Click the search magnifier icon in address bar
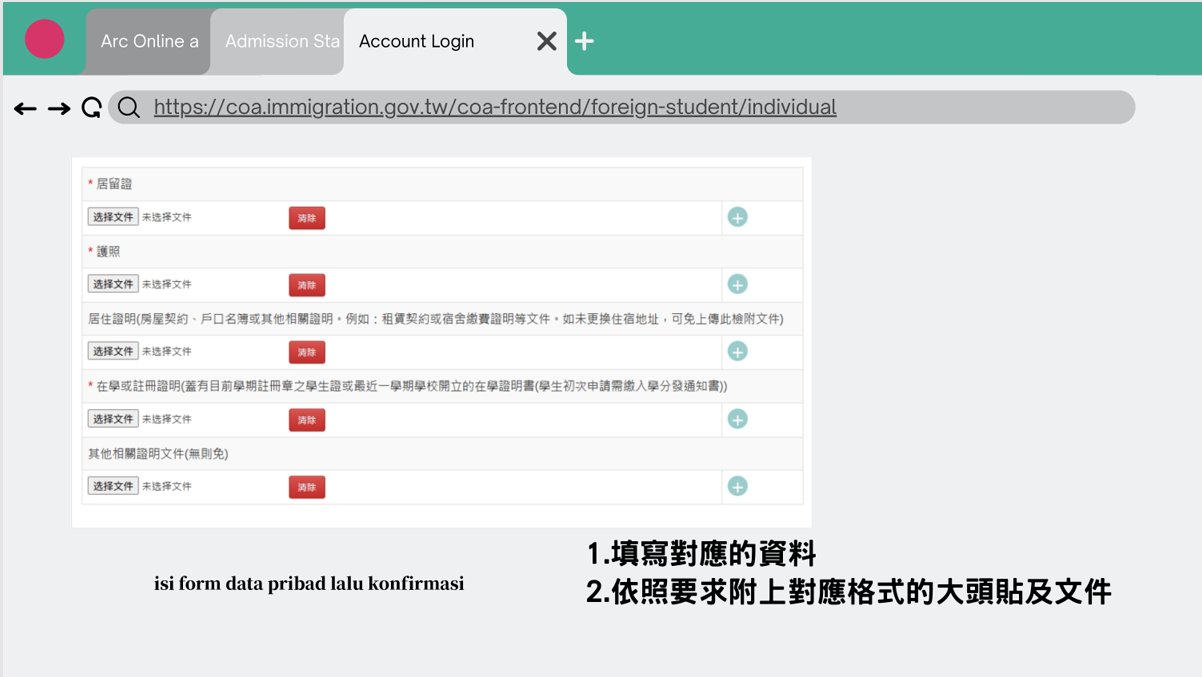This screenshot has width=1202, height=677. pos(128,107)
